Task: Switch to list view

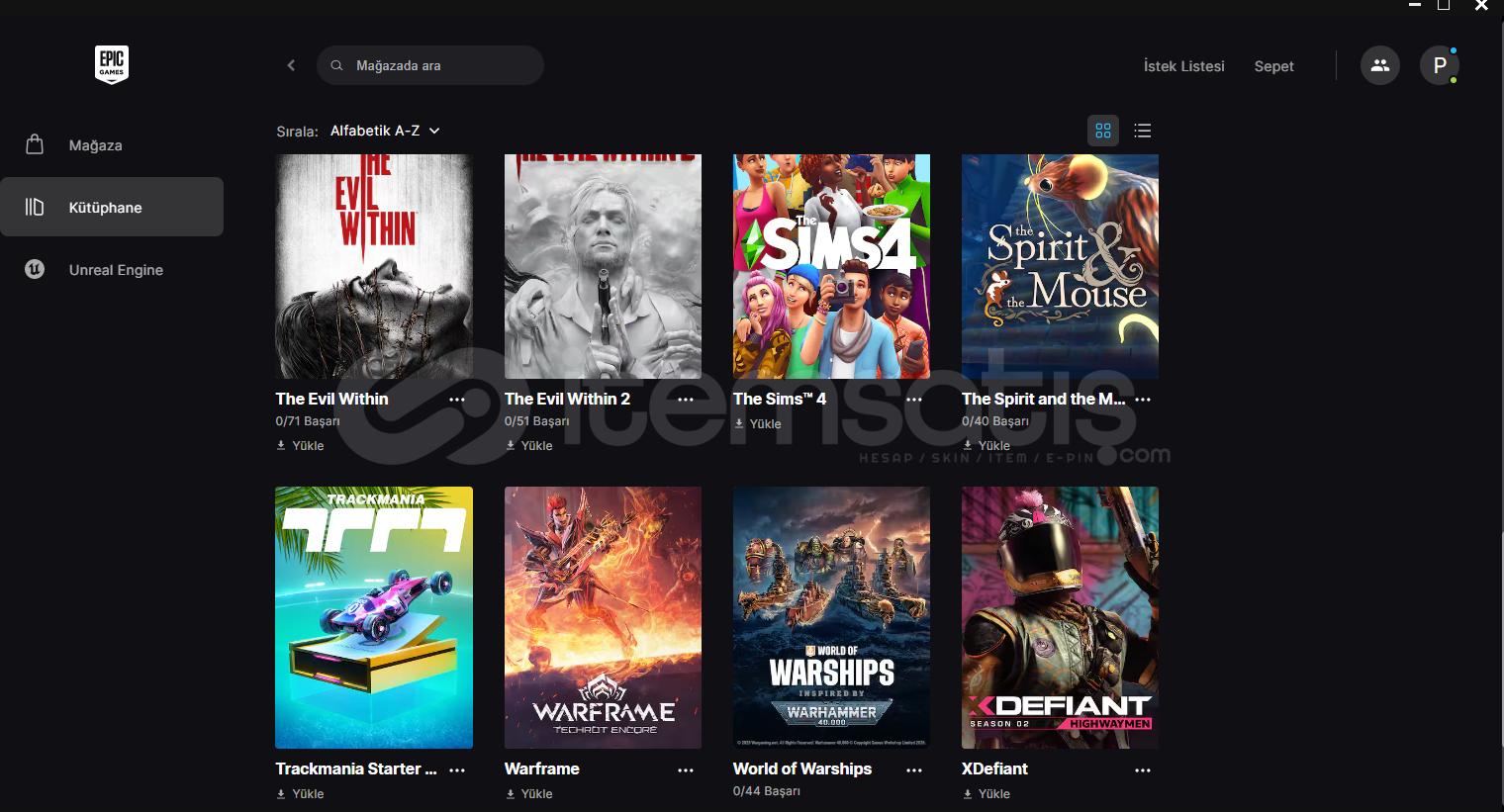Action: (1143, 131)
